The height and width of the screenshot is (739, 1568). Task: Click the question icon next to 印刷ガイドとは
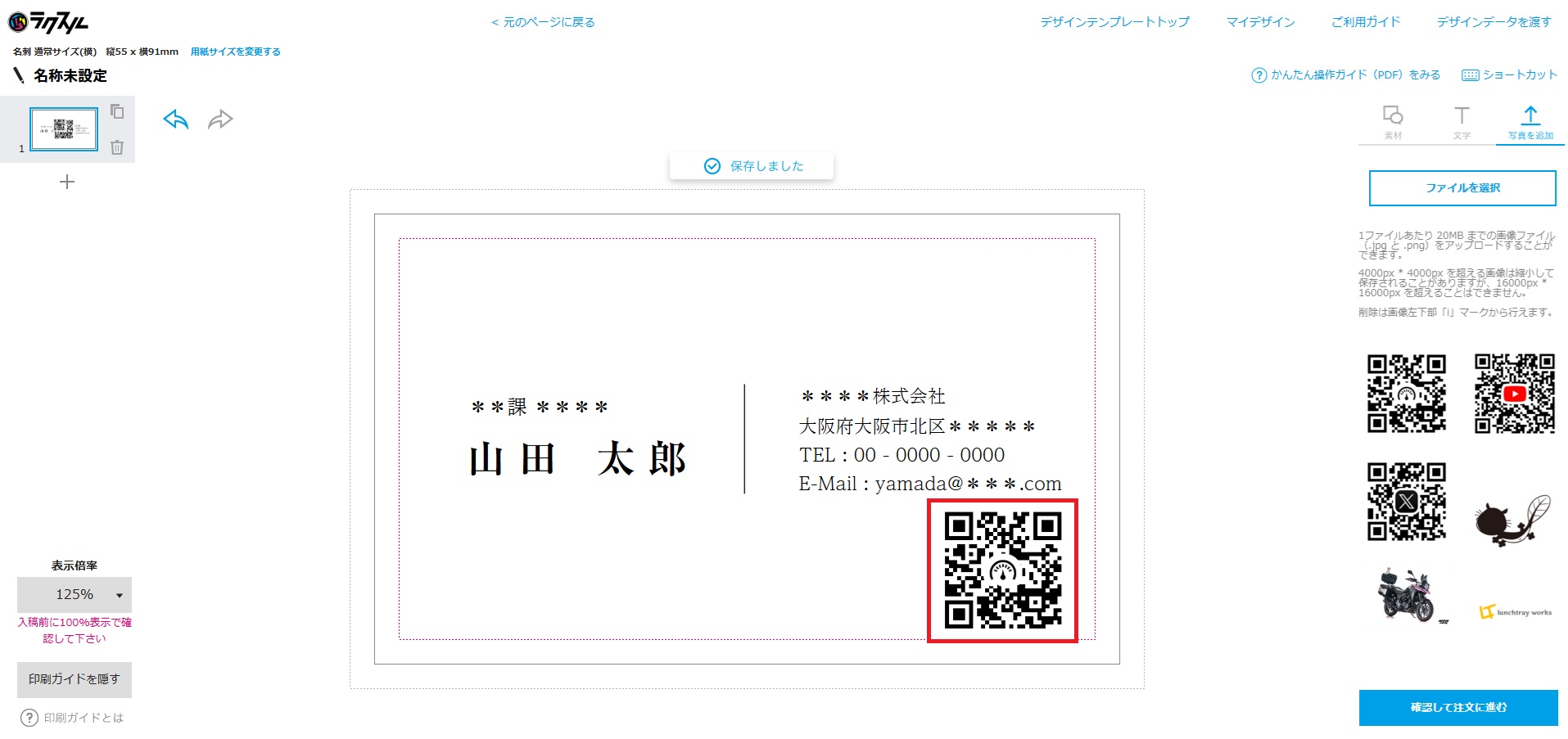point(29,718)
